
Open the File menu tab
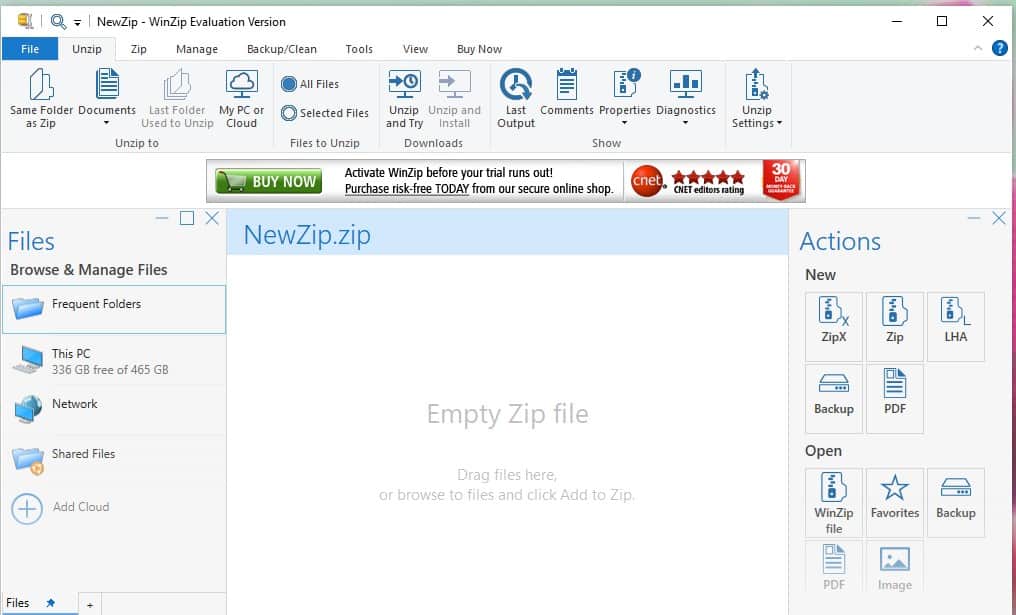30,49
